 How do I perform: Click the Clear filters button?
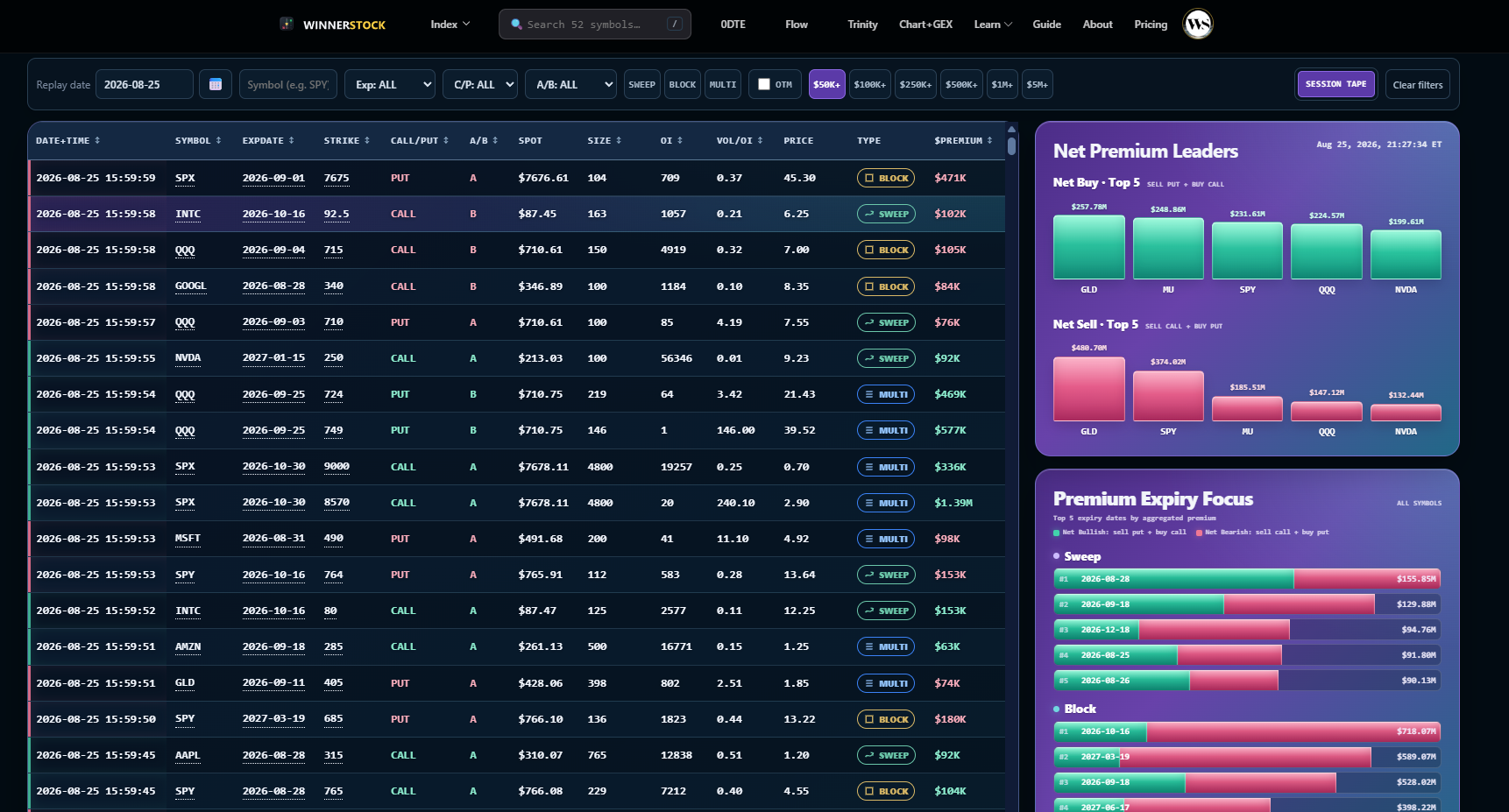pos(1418,85)
